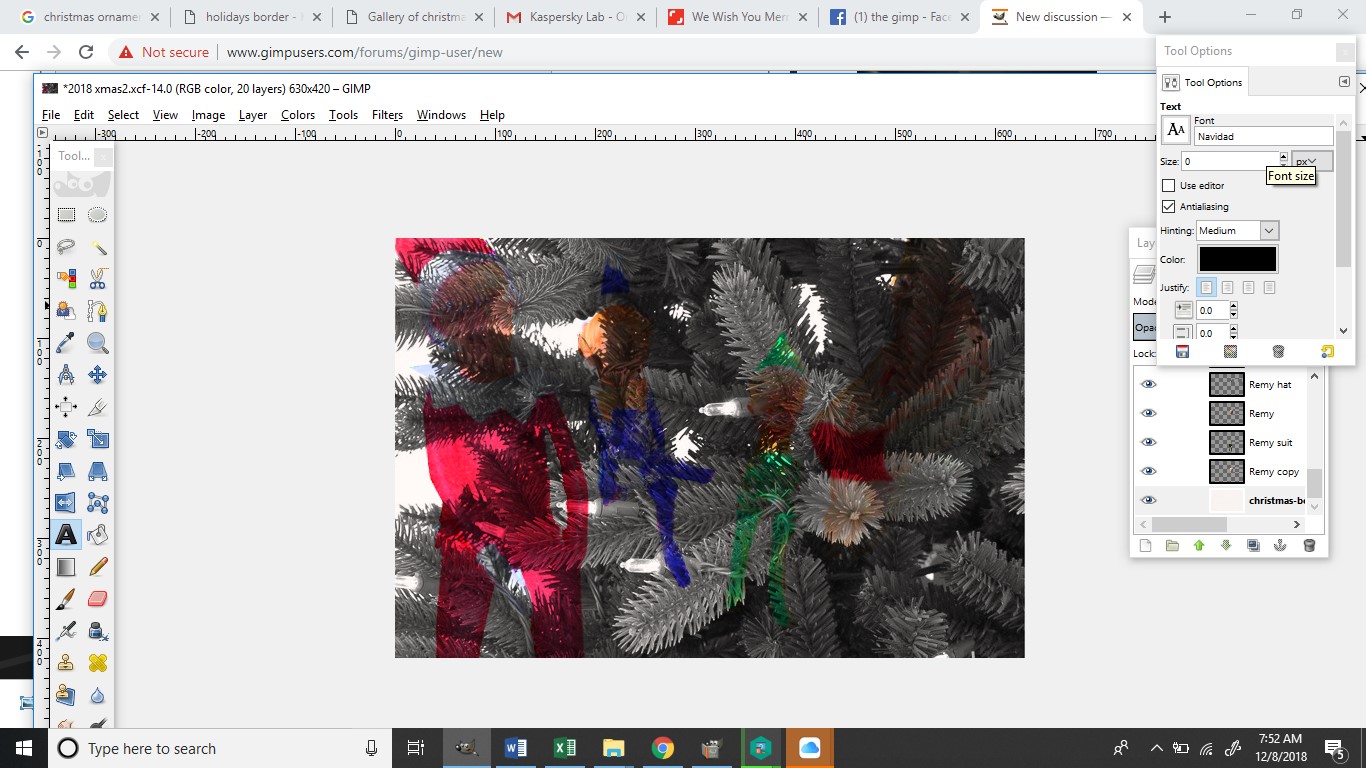
Task: Open the File menu
Action: 51,115
